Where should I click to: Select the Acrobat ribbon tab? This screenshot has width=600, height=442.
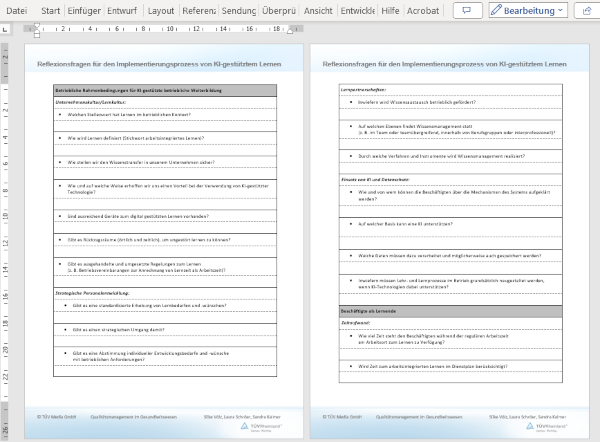pos(422,10)
